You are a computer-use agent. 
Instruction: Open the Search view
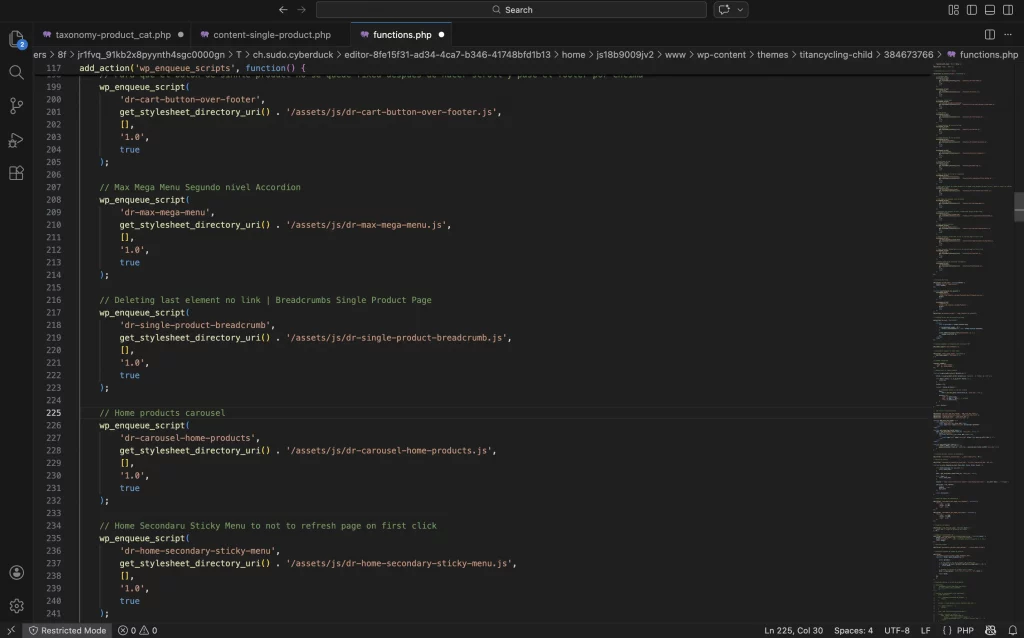pos(15,72)
